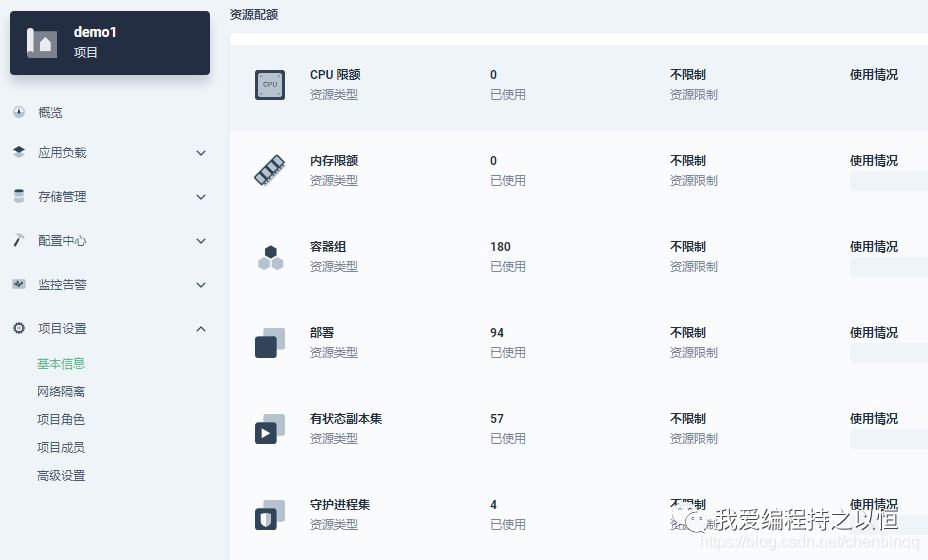Click the 94 used deployments value

[497, 333]
